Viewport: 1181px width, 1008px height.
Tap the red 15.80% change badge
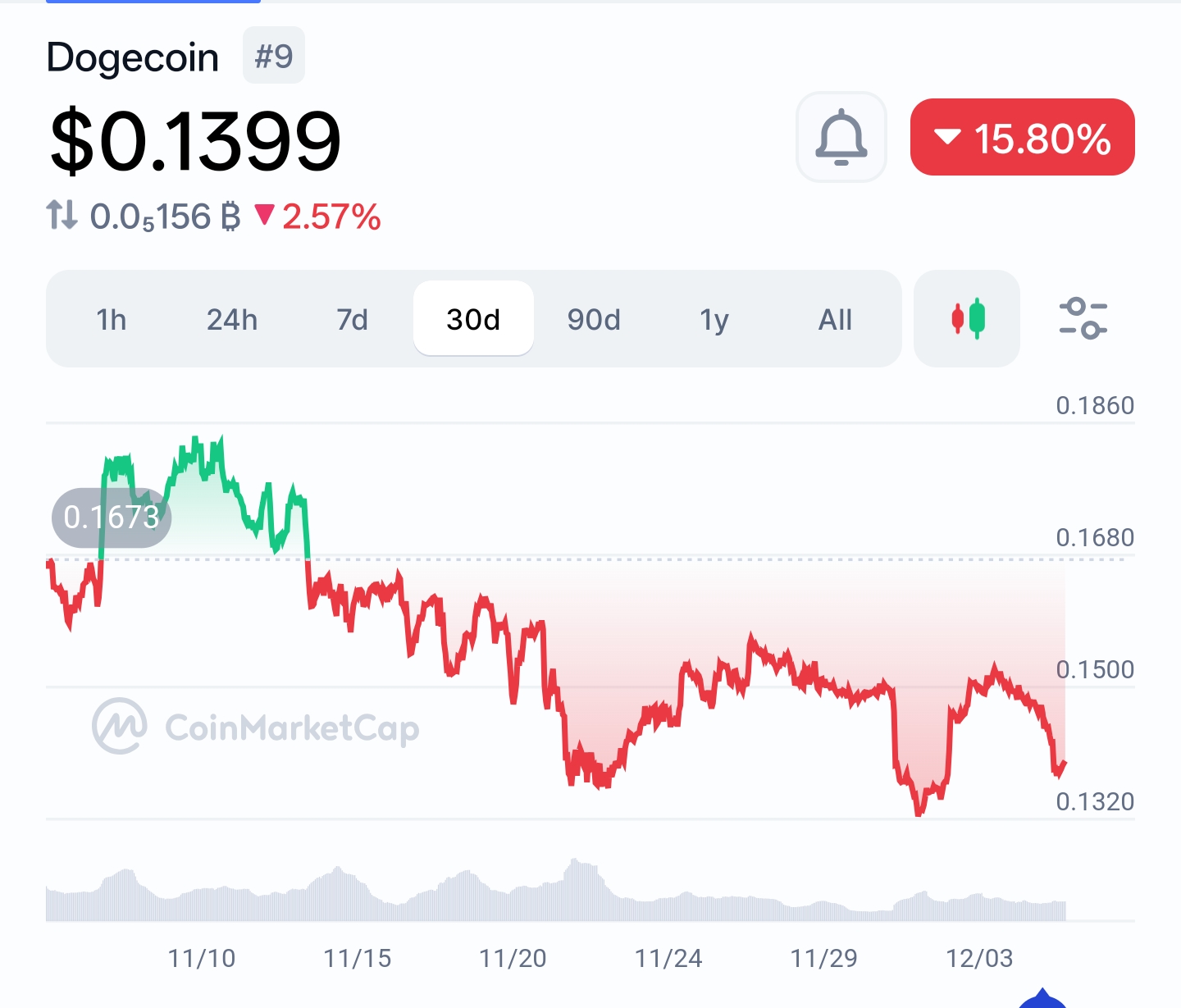tap(1022, 137)
